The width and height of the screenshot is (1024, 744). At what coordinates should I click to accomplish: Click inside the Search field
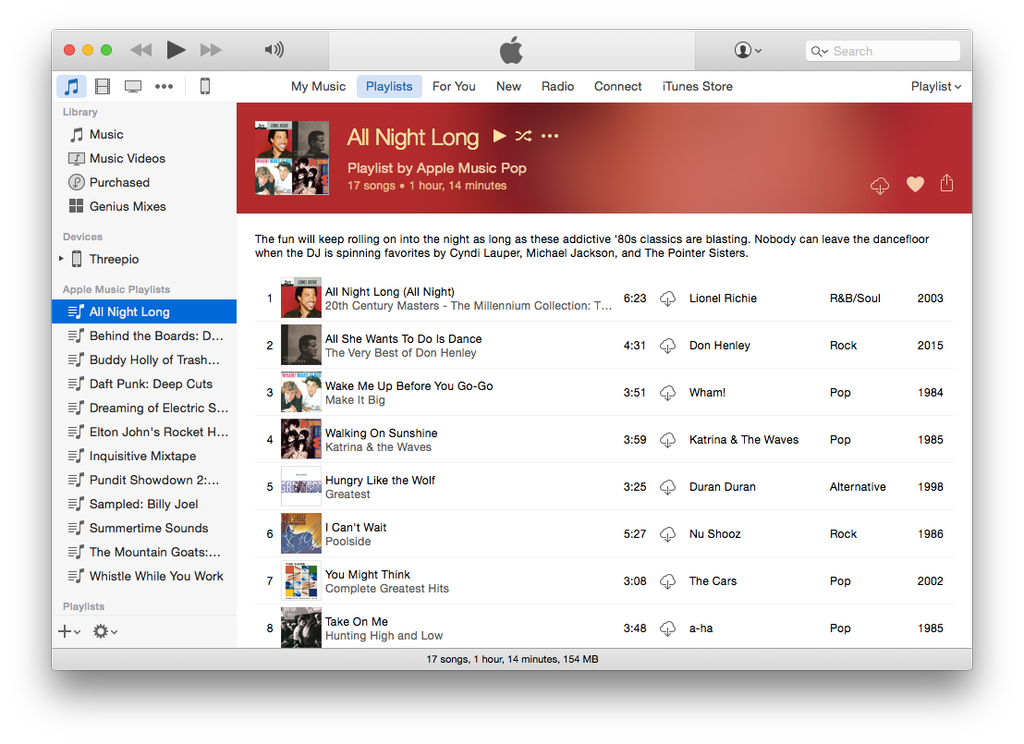tap(885, 50)
